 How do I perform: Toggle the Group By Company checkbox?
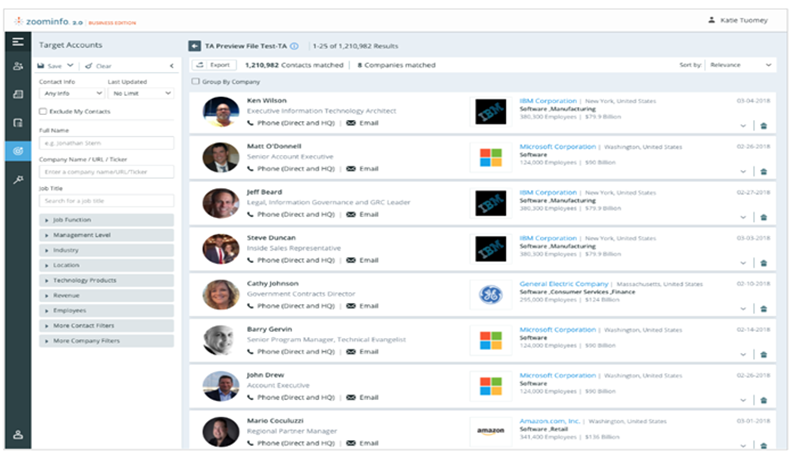click(195, 81)
